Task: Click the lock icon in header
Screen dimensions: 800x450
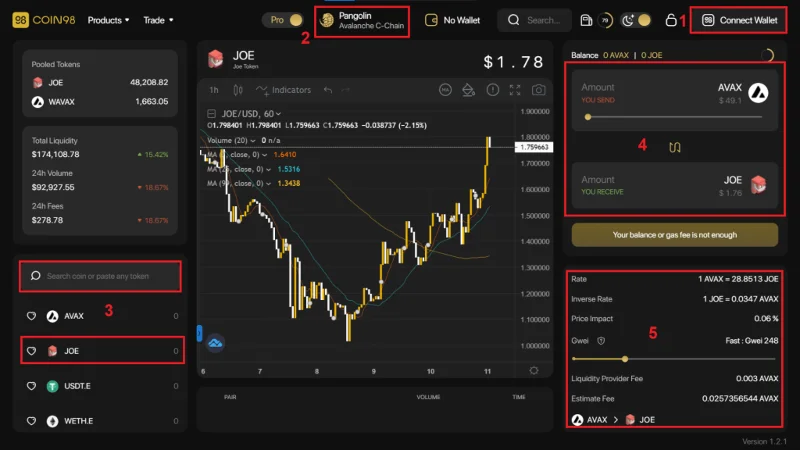Action: (671, 20)
